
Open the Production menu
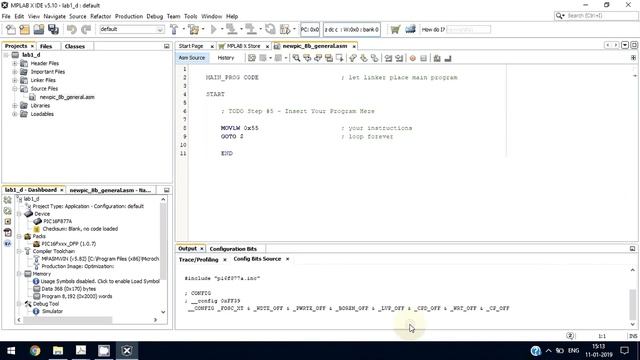[129, 16]
